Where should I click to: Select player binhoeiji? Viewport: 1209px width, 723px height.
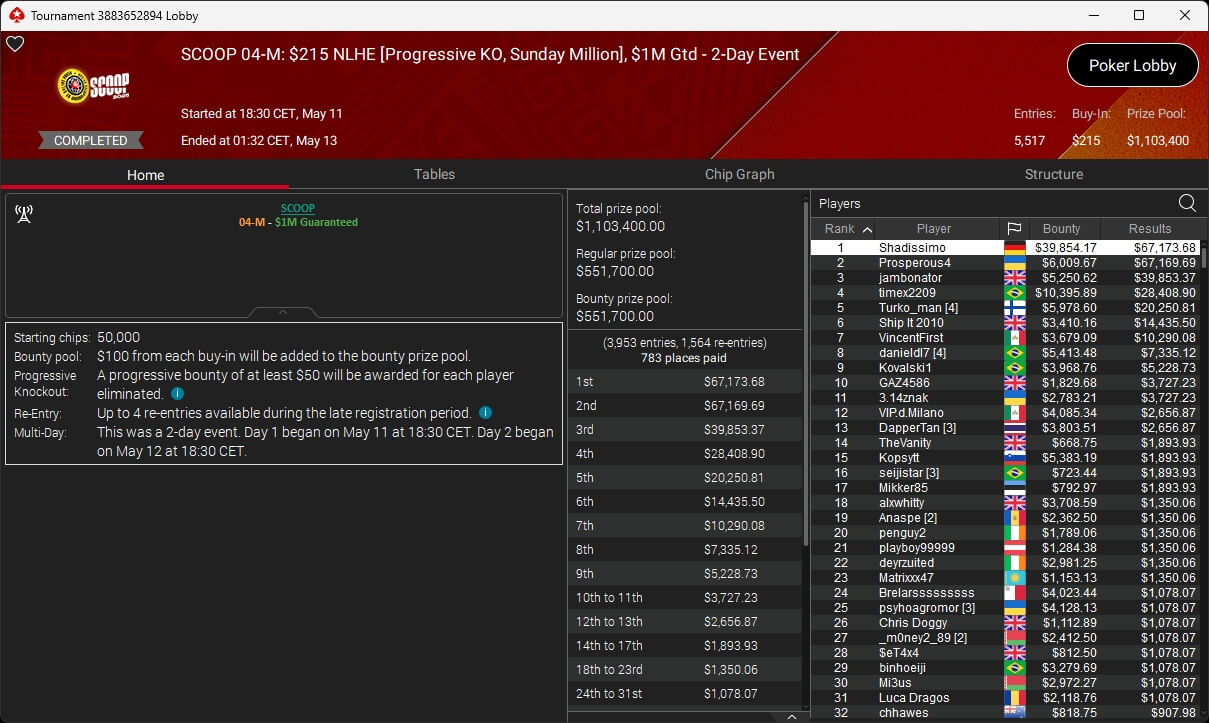pos(904,668)
